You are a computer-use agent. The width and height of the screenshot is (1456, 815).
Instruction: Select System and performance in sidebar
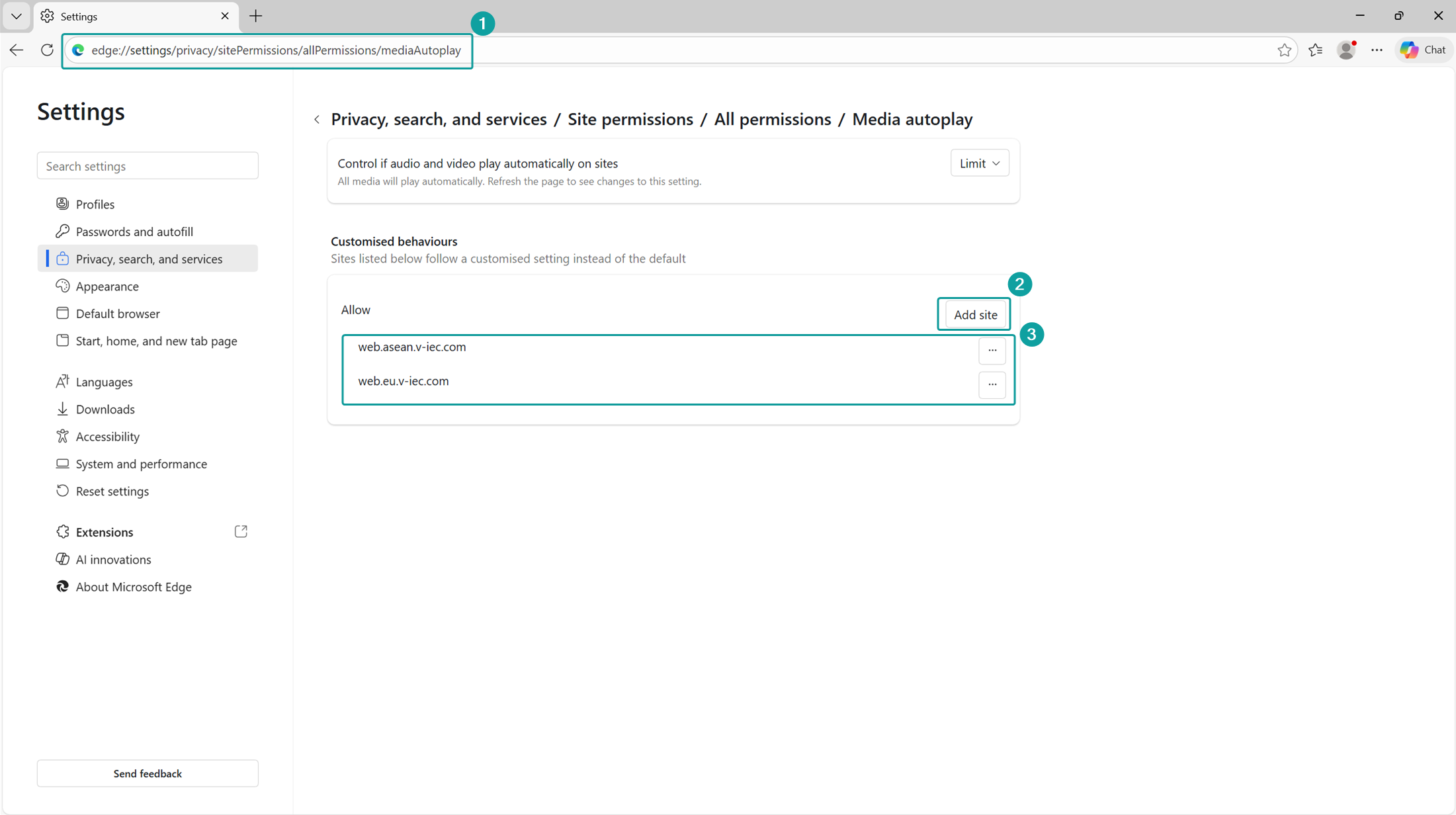pos(141,464)
